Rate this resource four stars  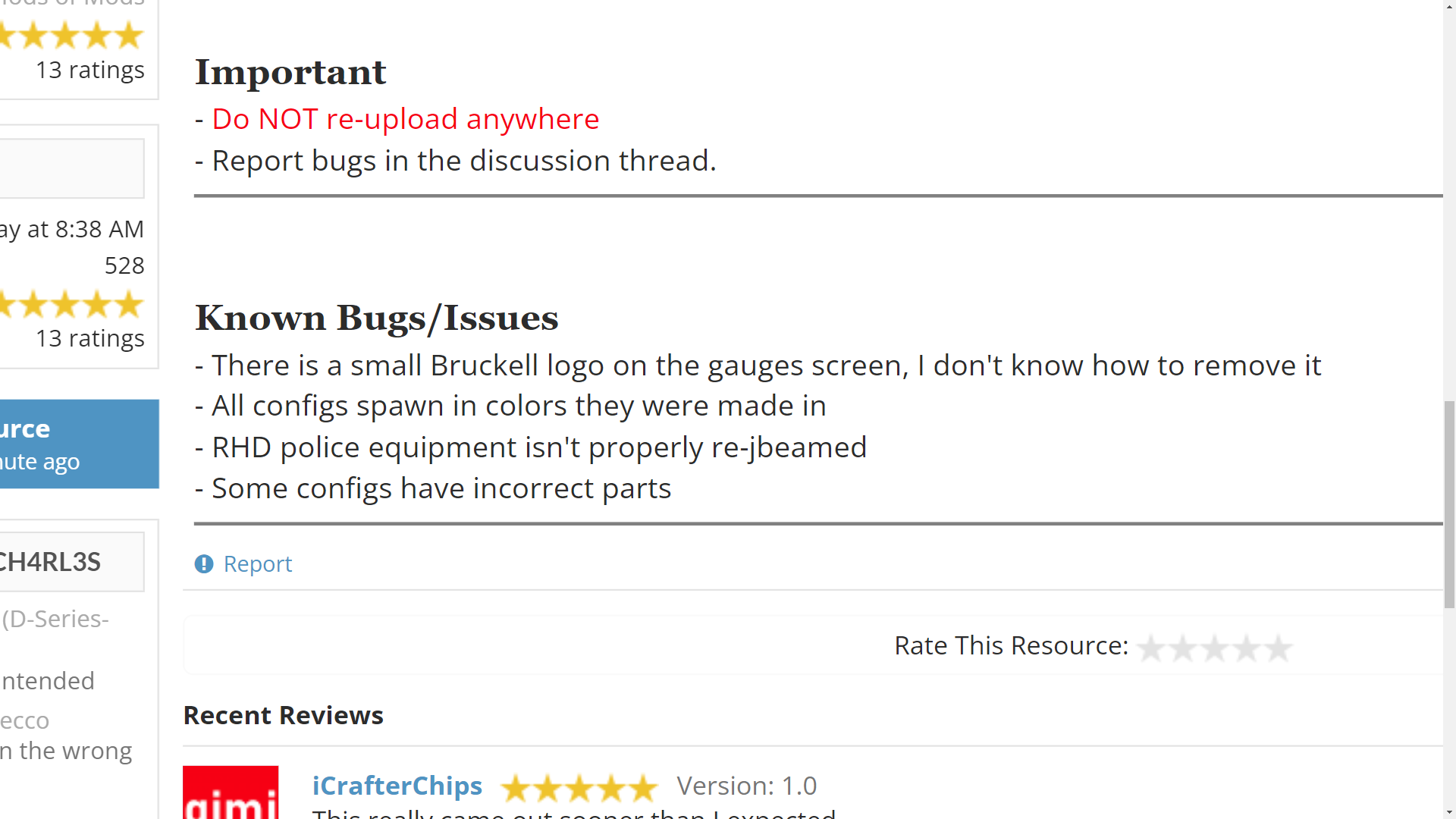[1247, 648]
